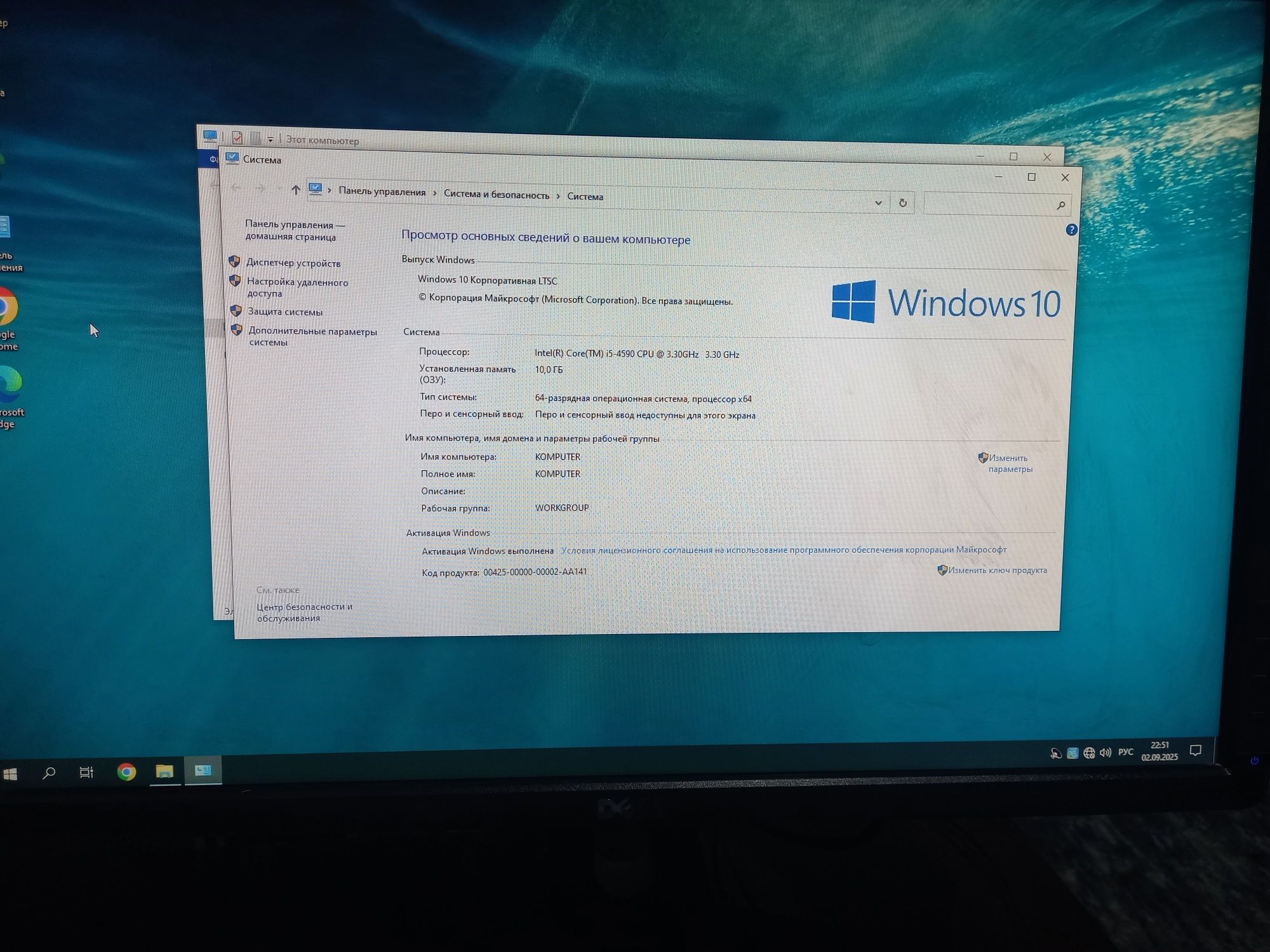Click Система breadcrumb in address bar
The height and width of the screenshot is (952, 1270).
coord(585,196)
